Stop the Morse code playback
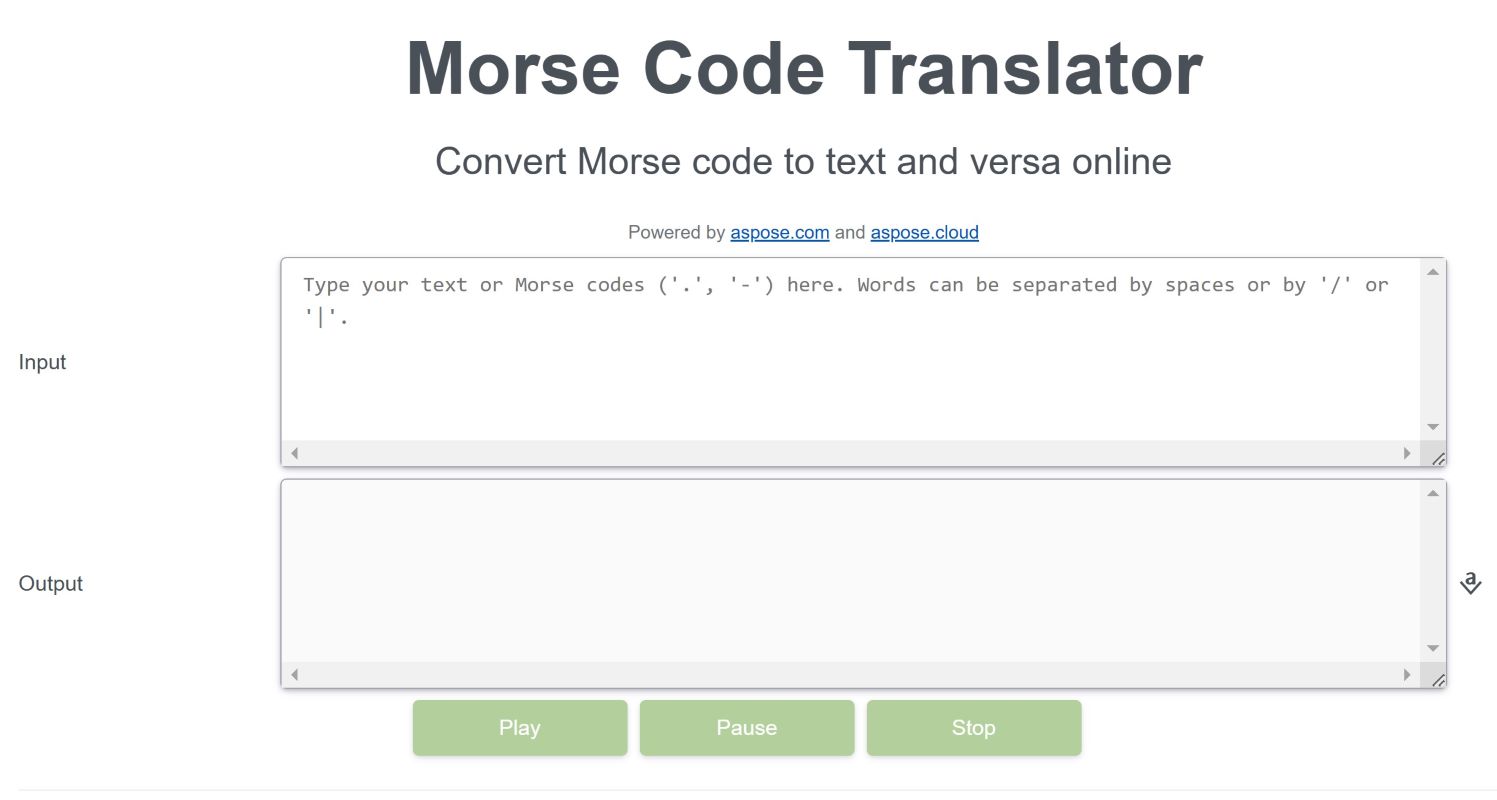 [x=973, y=728]
